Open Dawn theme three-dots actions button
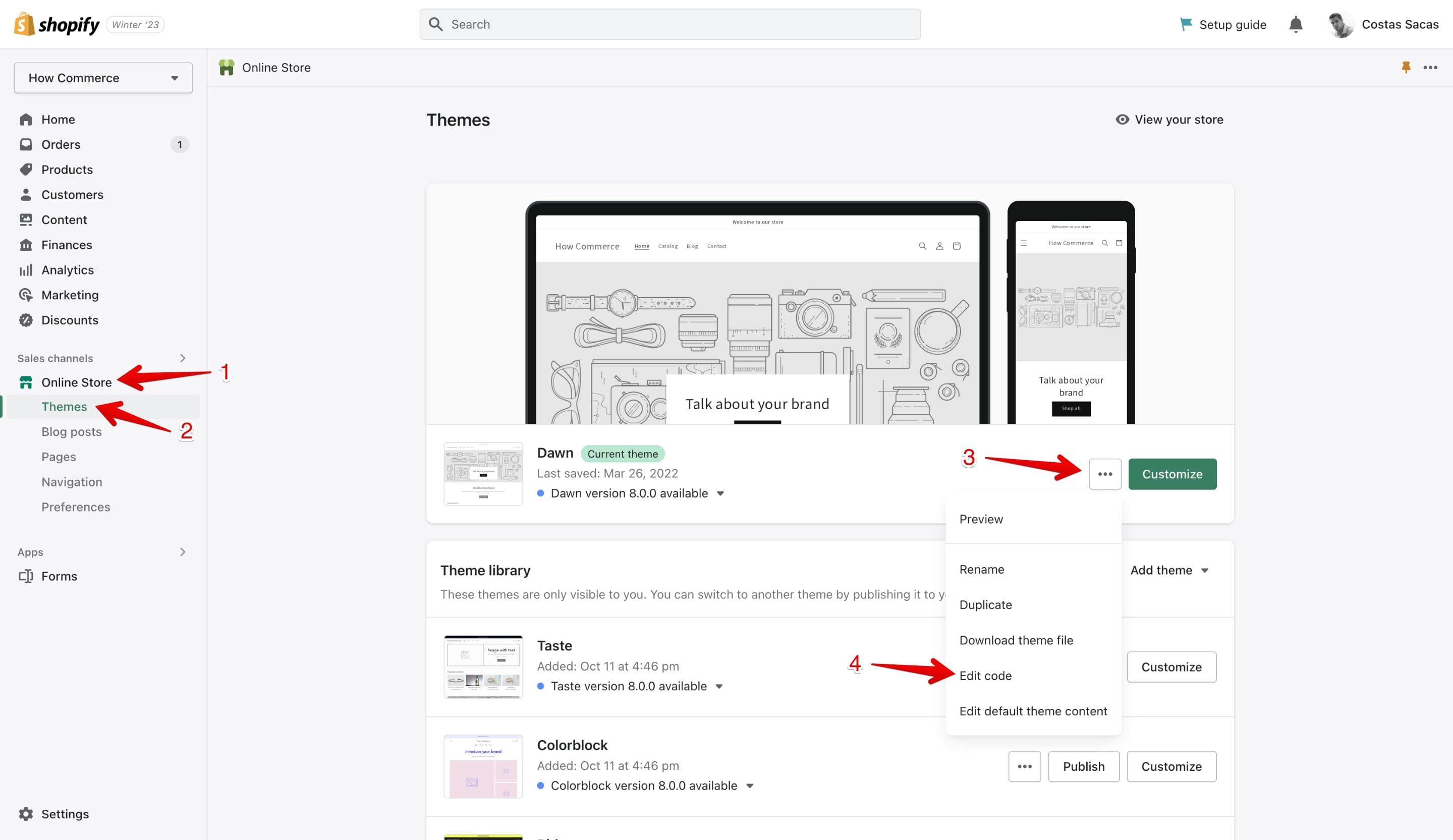The width and height of the screenshot is (1453, 840). tap(1105, 474)
